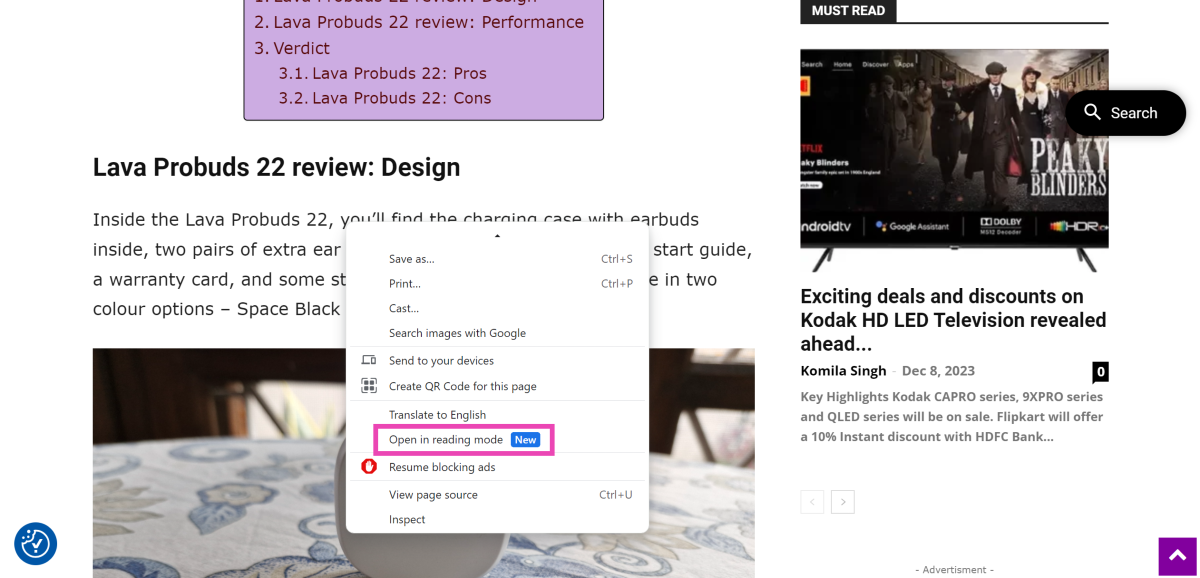Click the earbuds case photo
The height and width of the screenshot is (578, 1200).
tap(424, 463)
